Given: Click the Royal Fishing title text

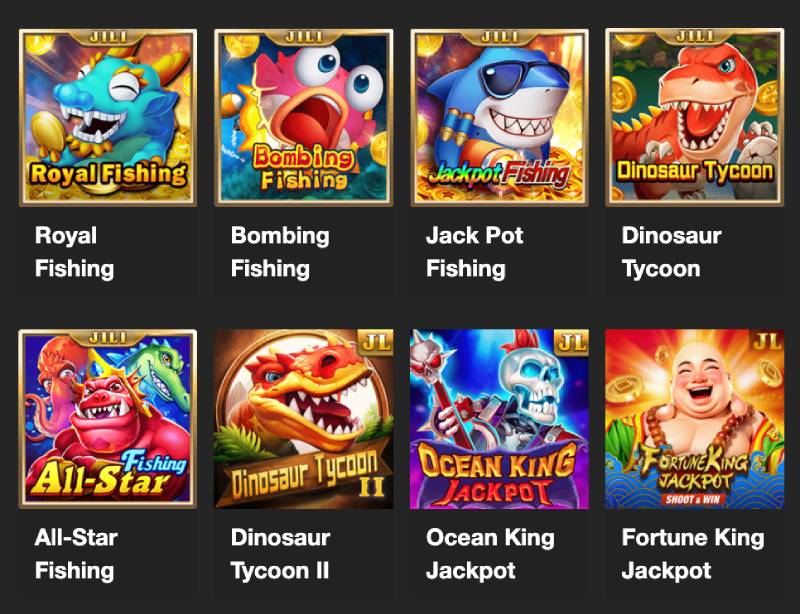Looking at the screenshot, I should (x=74, y=252).
